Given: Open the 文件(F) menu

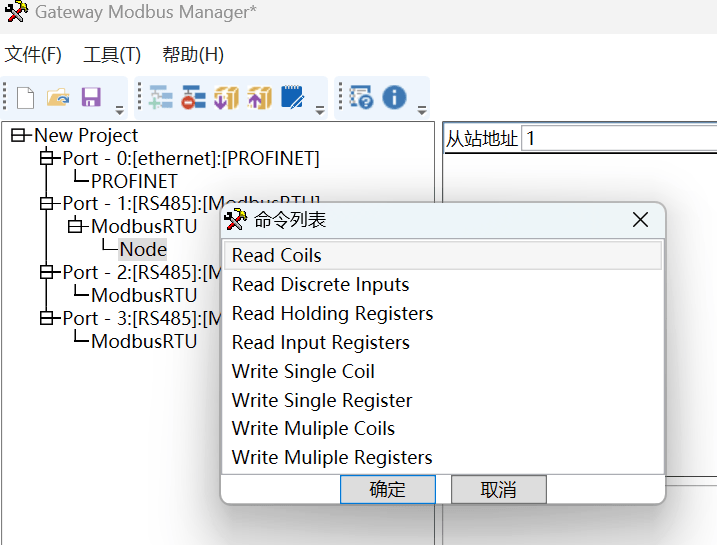Looking at the screenshot, I should click(x=33, y=55).
